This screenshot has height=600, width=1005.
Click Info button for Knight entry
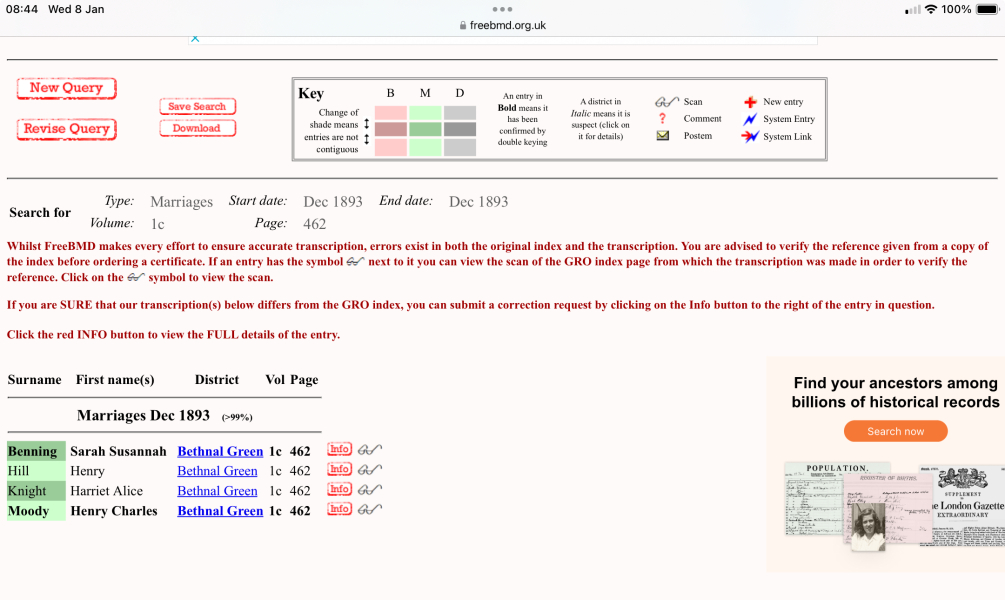(340, 490)
